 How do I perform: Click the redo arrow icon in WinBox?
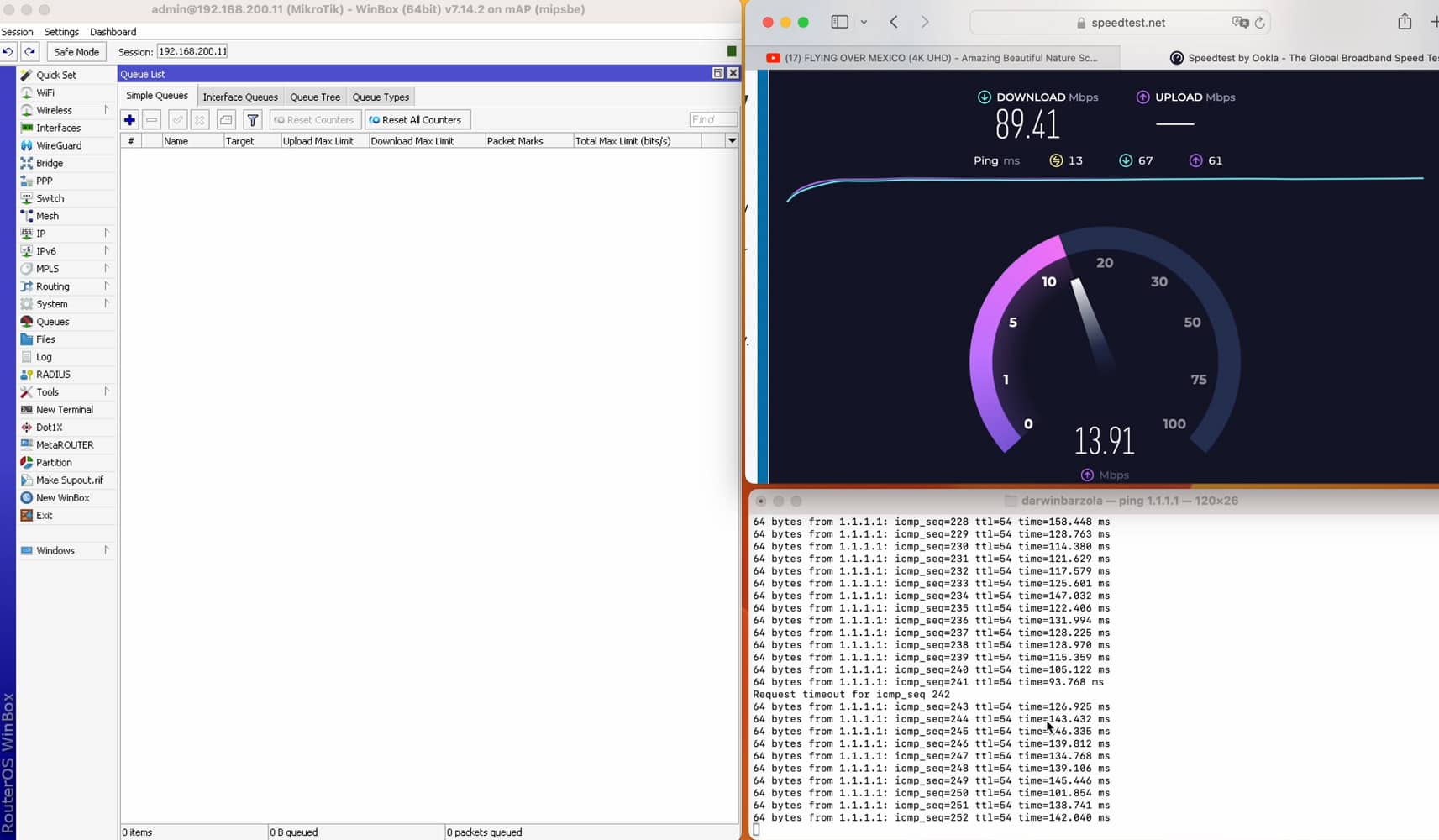(x=29, y=52)
